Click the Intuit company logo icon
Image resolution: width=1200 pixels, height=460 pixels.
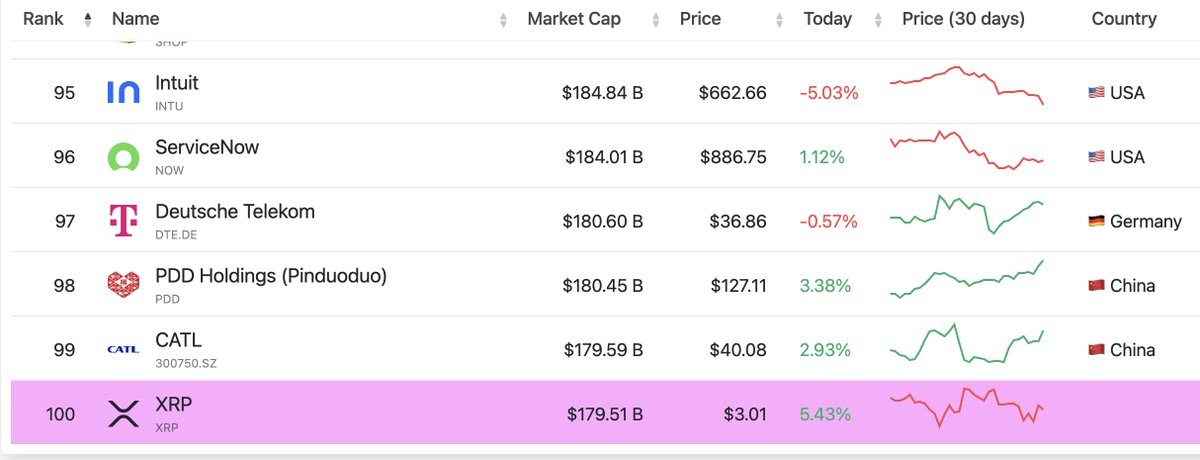pyautogui.click(x=123, y=93)
